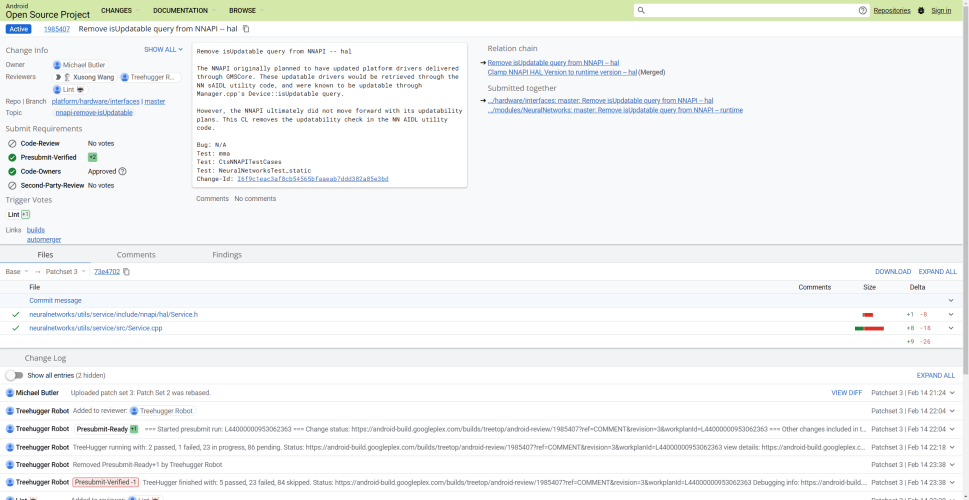Click the search magnifier icon

point(641,11)
